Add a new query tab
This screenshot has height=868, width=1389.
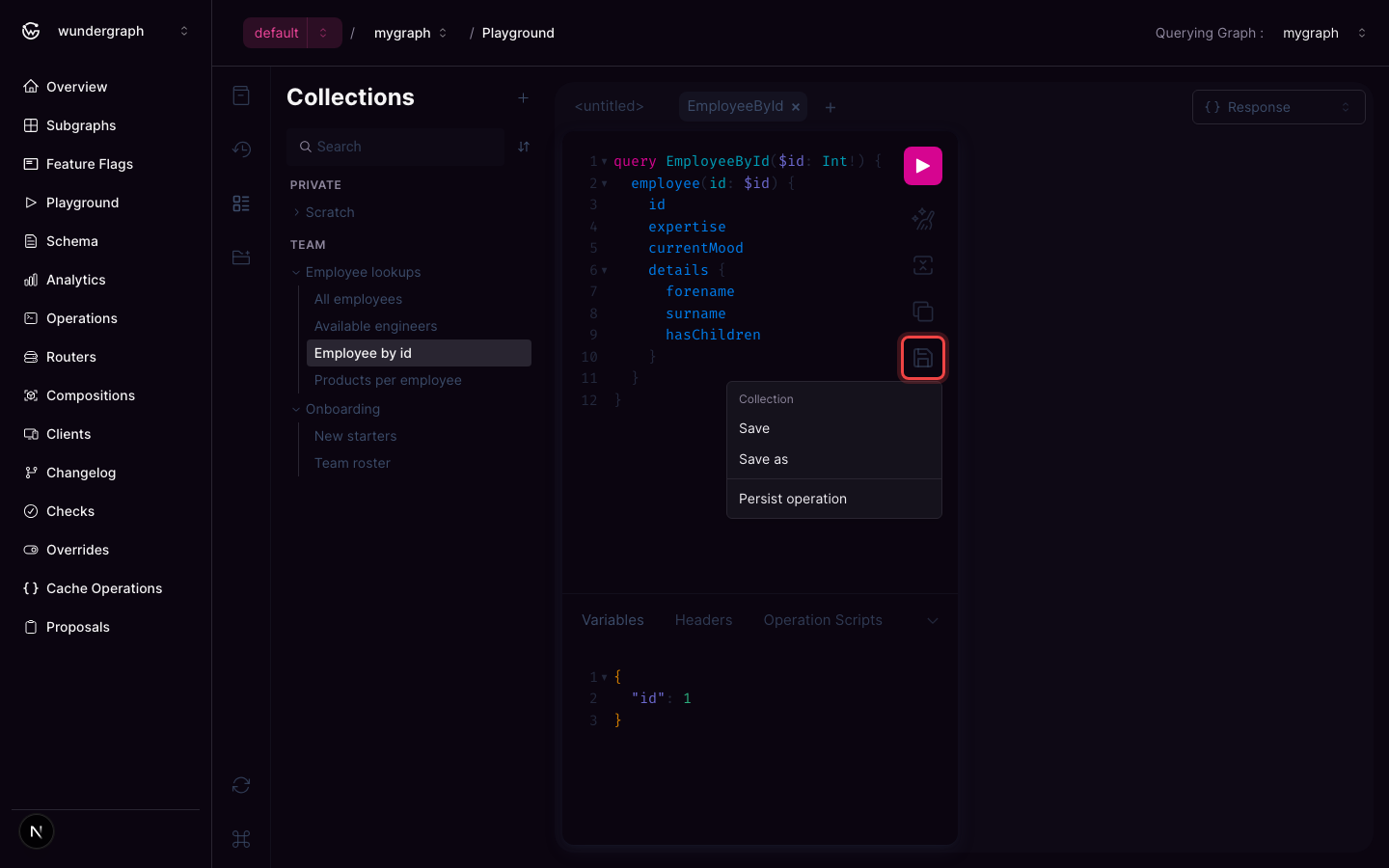pyautogui.click(x=831, y=107)
